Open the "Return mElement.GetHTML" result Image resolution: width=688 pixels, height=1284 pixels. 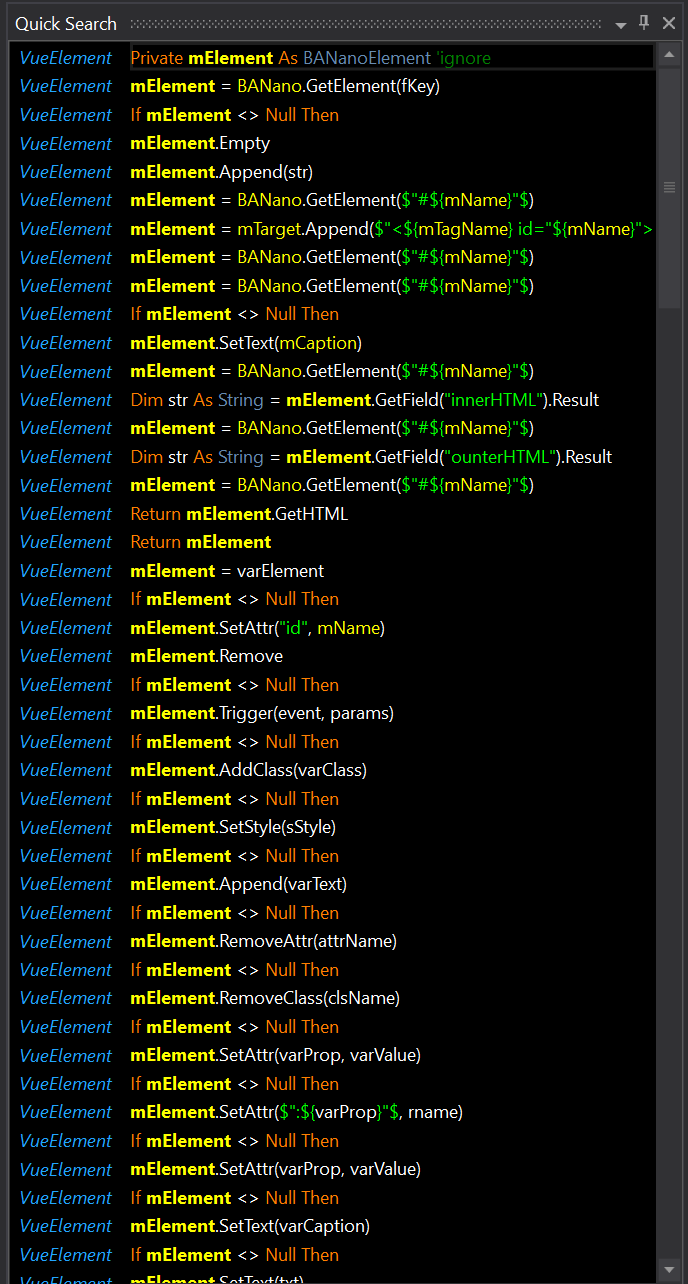click(239, 514)
